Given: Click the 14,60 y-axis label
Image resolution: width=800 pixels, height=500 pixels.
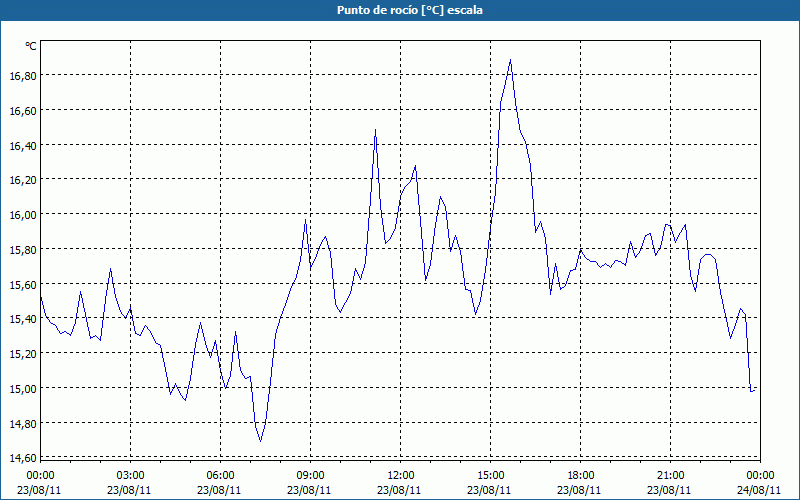Looking at the screenshot, I should coord(23,458).
